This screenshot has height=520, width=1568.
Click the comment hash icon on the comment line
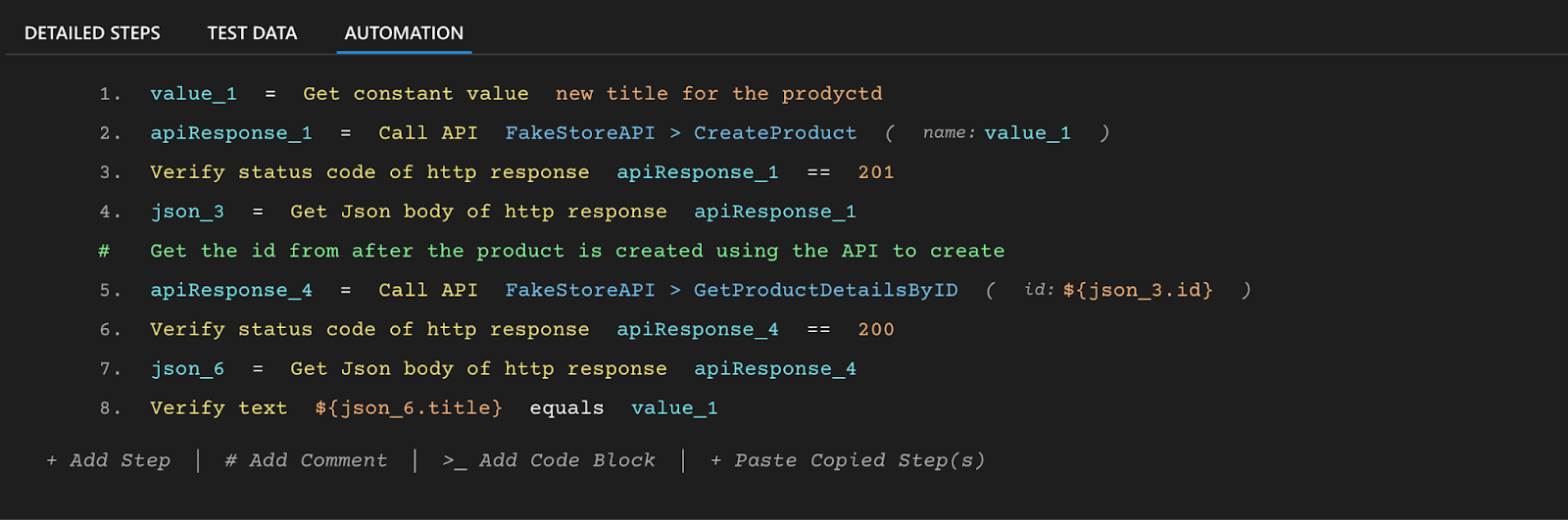point(104,251)
